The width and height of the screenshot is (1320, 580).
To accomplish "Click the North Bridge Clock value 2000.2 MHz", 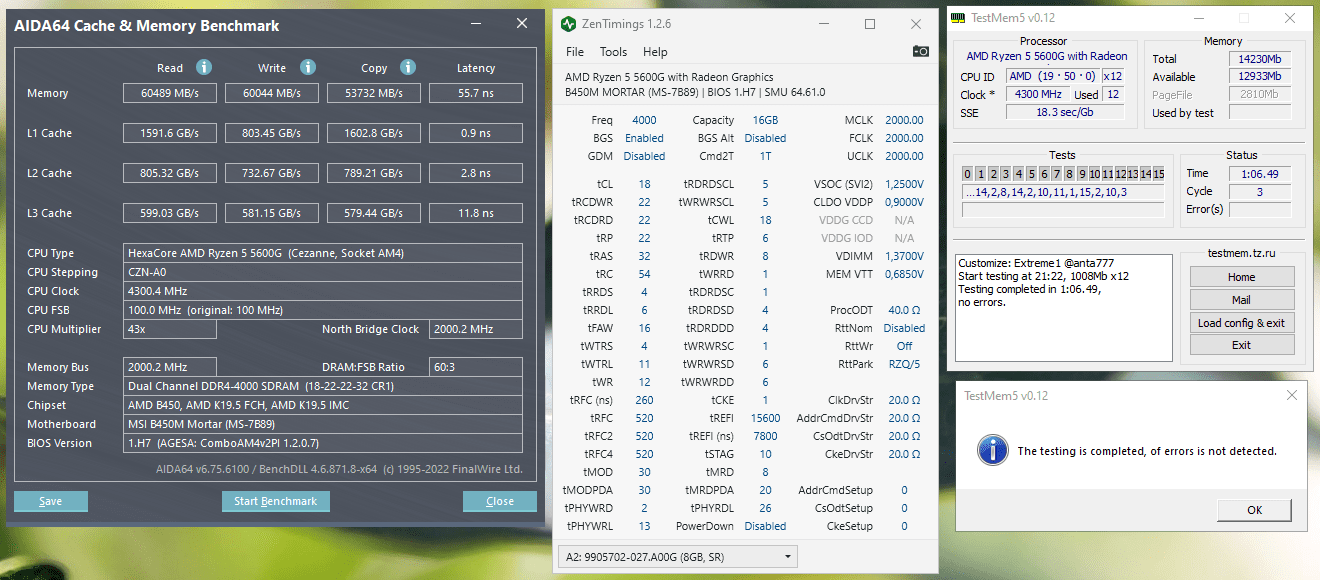I will click(476, 329).
